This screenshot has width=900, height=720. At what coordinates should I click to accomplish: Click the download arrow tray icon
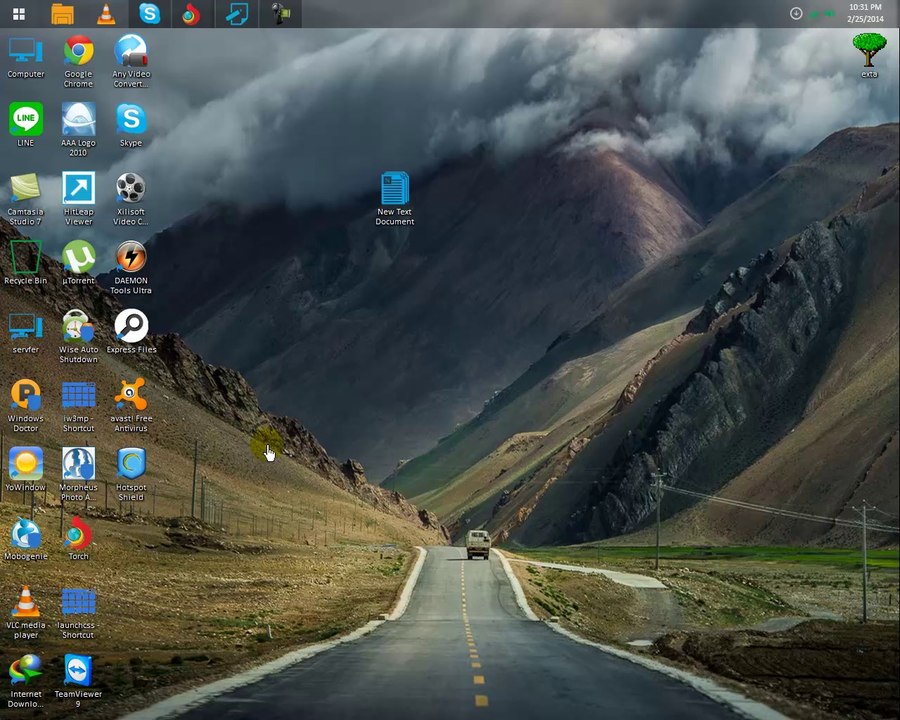(x=796, y=13)
